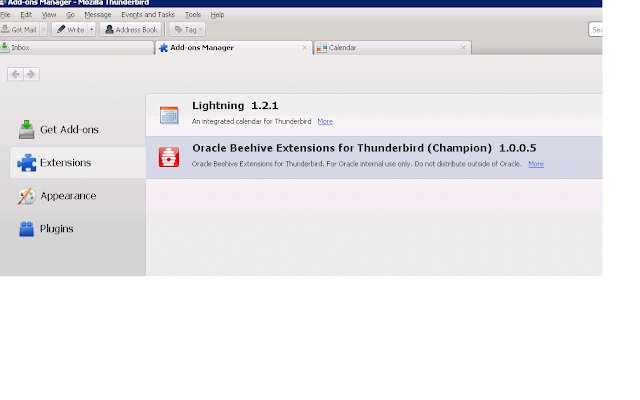Select the Appearance category
The height and width of the screenshot is (400, 640).
(78, 196)
